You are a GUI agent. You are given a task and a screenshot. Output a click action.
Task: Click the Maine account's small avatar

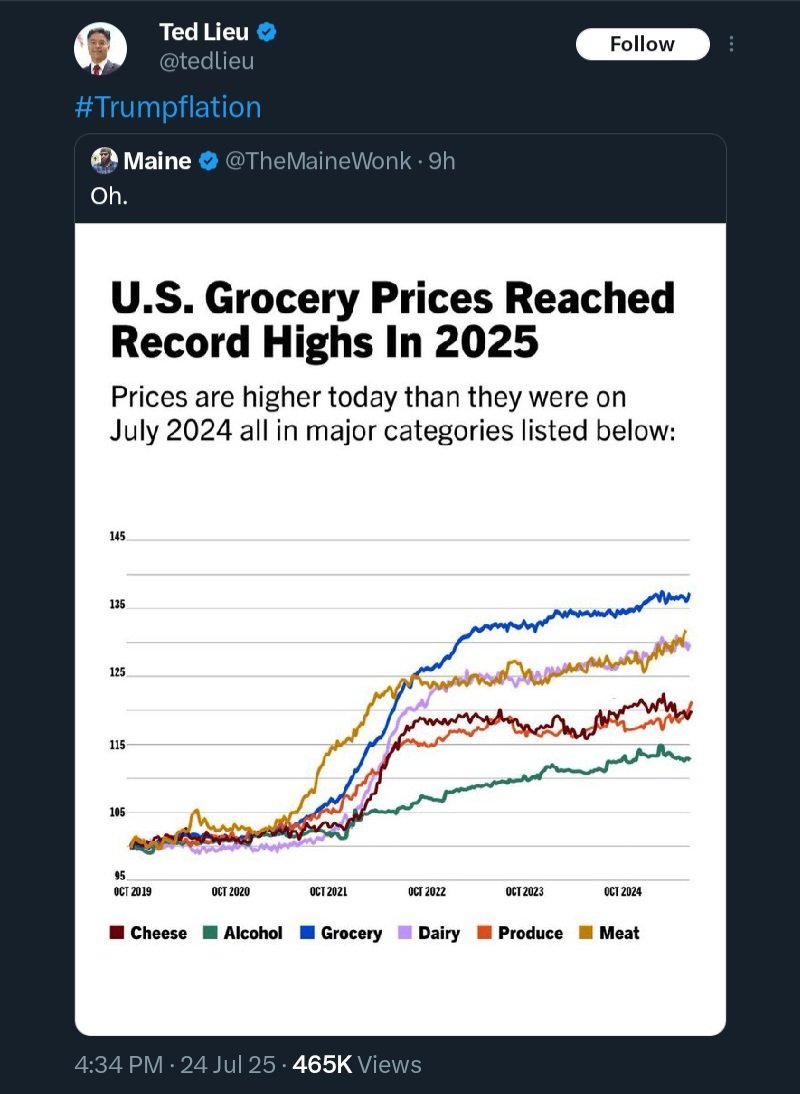pyautogui.click(x=104, y=160)
